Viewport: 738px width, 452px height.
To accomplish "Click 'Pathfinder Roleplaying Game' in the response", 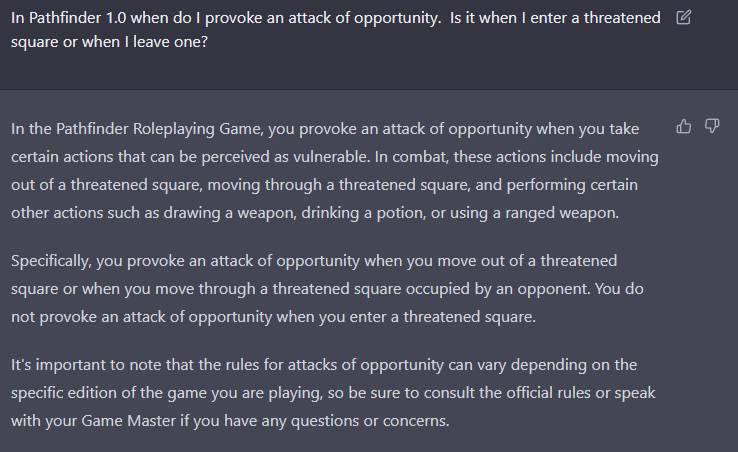I will 159,129.
